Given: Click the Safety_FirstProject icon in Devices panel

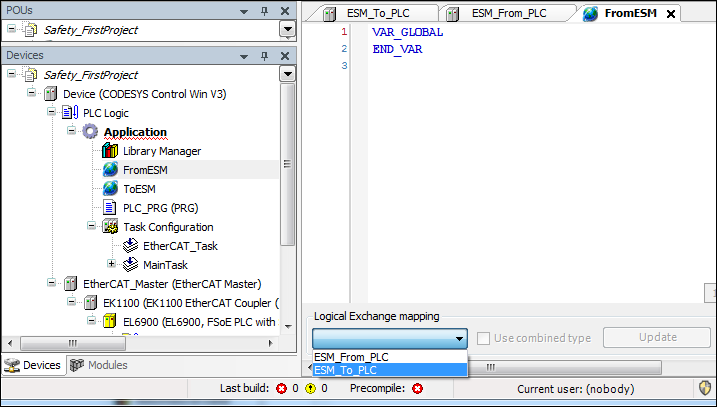Looking at the screenshot, I should [x=30, y=75].
